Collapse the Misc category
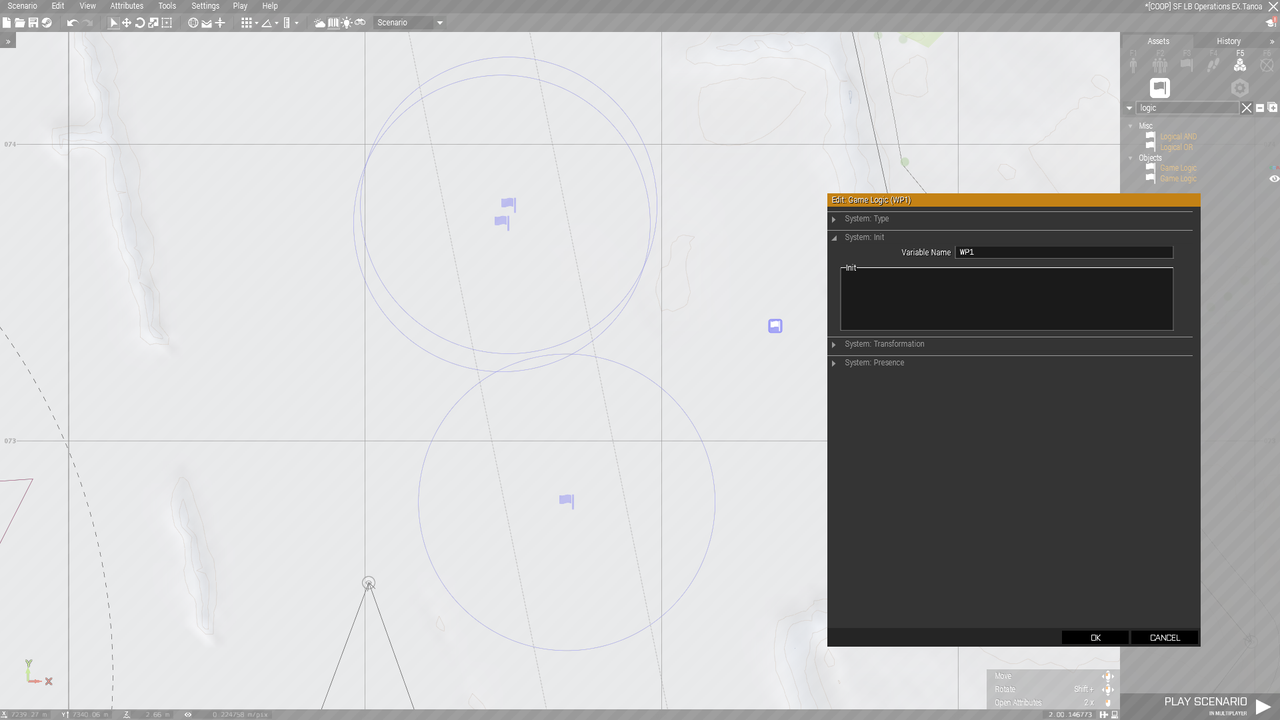1280x720 pixels. tap(1130, 126)
